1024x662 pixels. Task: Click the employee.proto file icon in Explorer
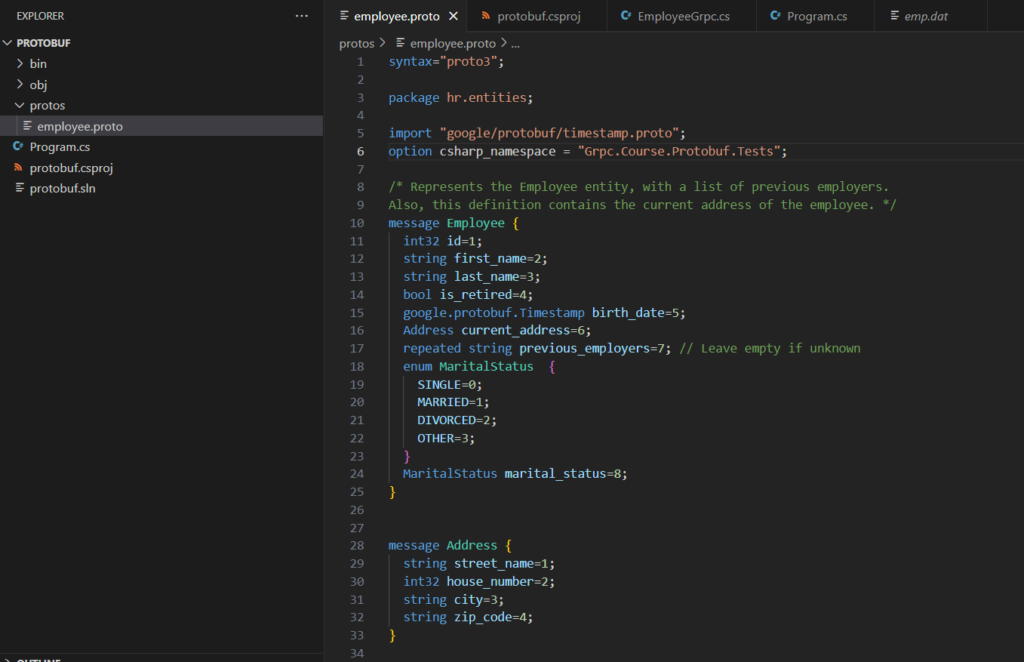(x=26, y=126)
